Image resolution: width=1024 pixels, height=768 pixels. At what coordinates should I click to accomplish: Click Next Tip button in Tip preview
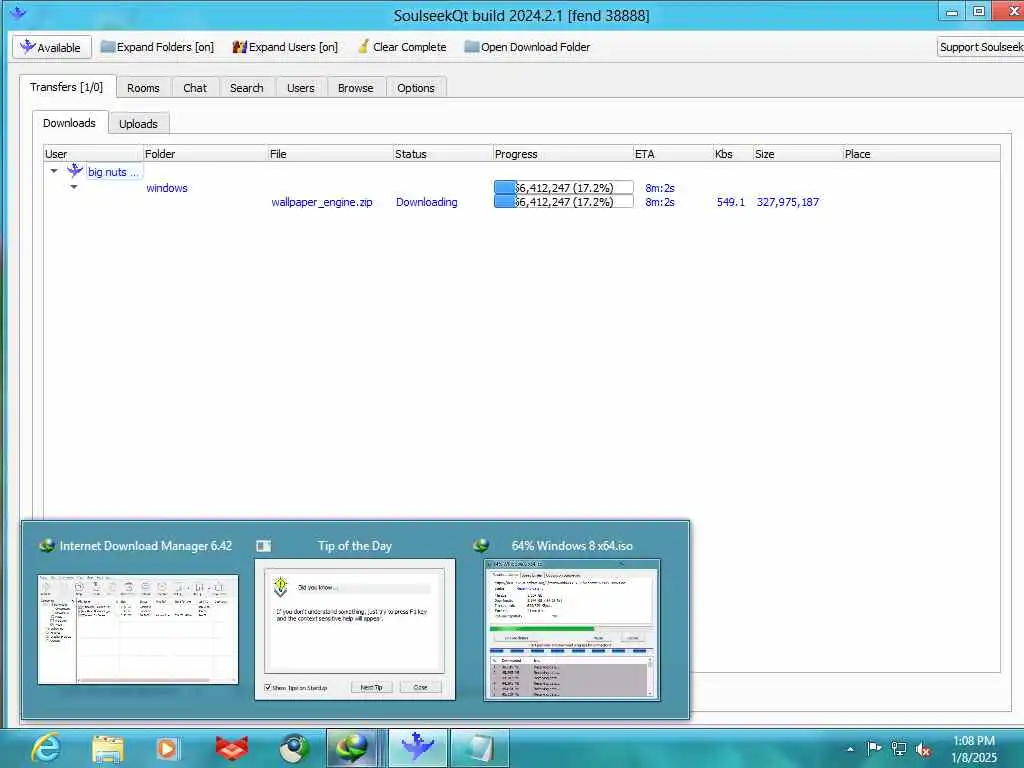[371, 687]
